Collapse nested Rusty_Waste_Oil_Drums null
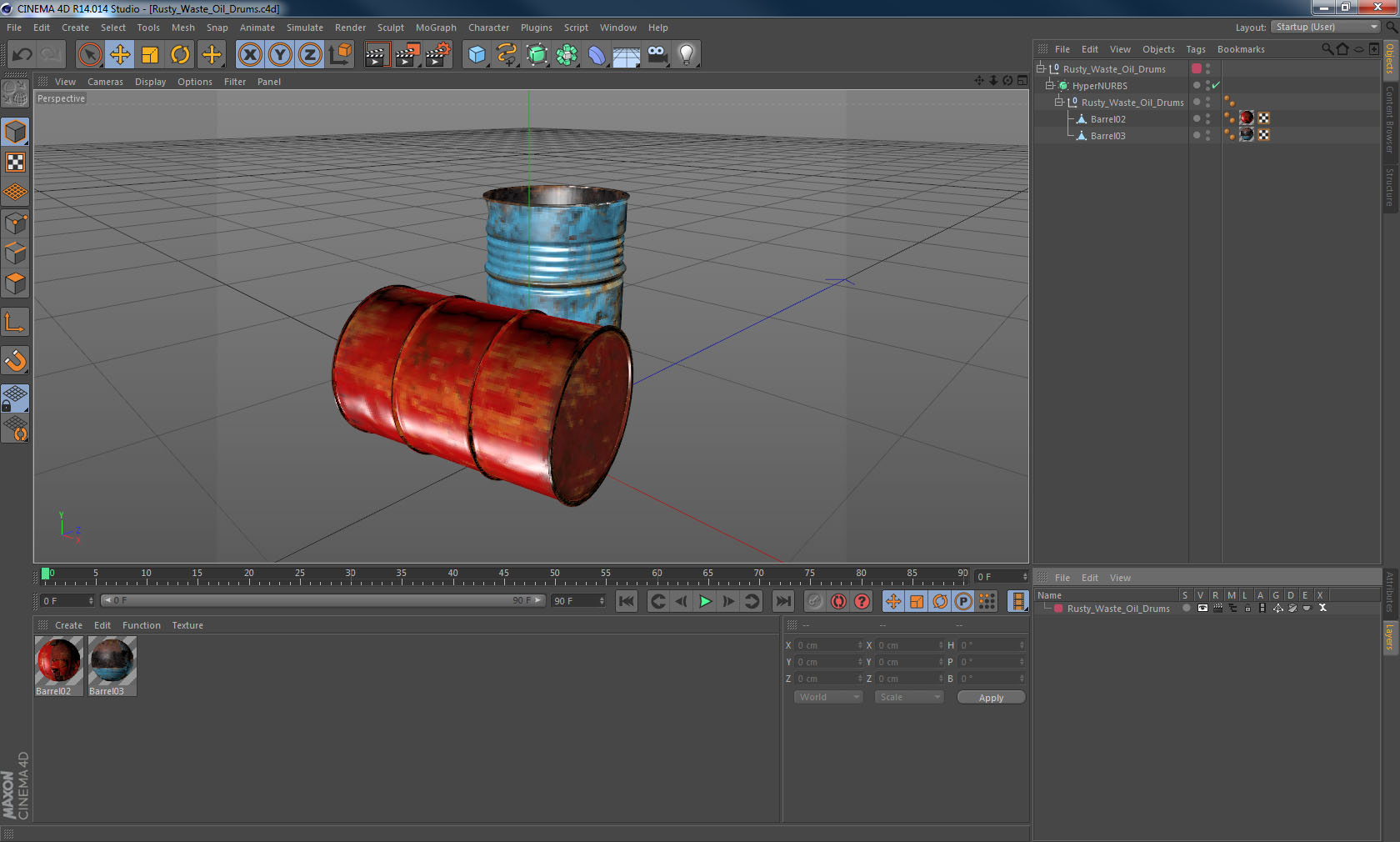The width and height of the screenshot is (1400, 842). click(1059, 103)
